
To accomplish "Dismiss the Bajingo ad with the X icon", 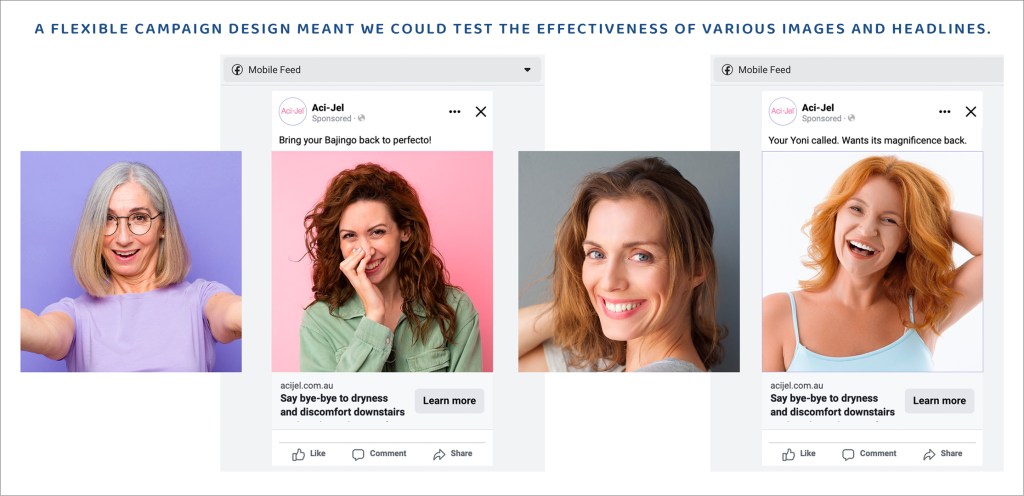I will [x=481, y=112].
